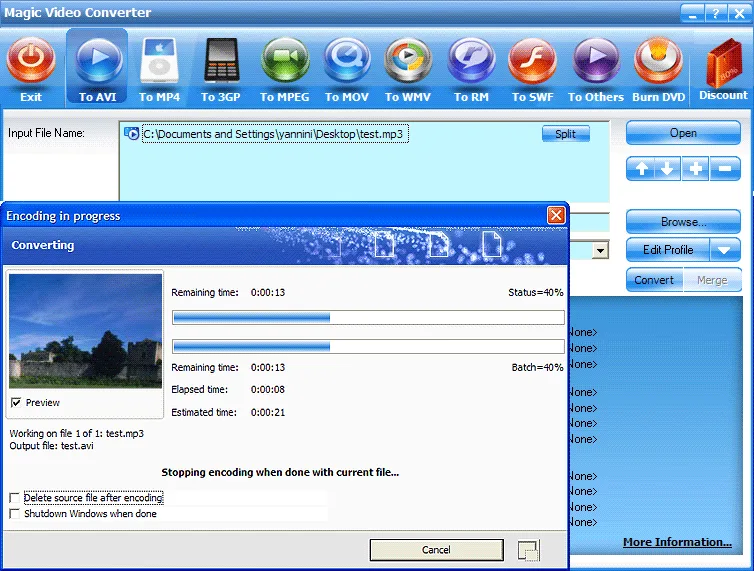Expand the Edit Profile dropdown arrow
Viewport: 754px width, 571px height.
724,250
